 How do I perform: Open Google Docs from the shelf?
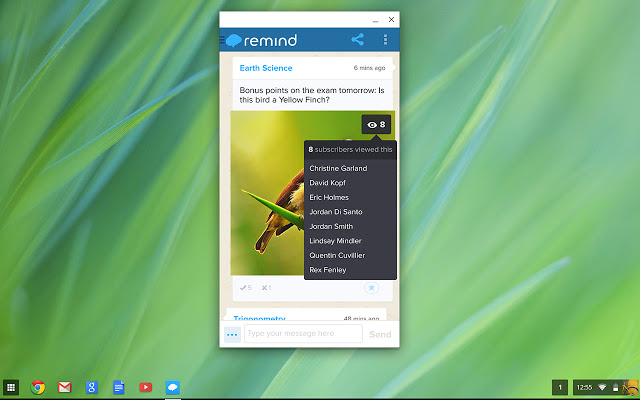pyautogui.click(x=118, y=387)
